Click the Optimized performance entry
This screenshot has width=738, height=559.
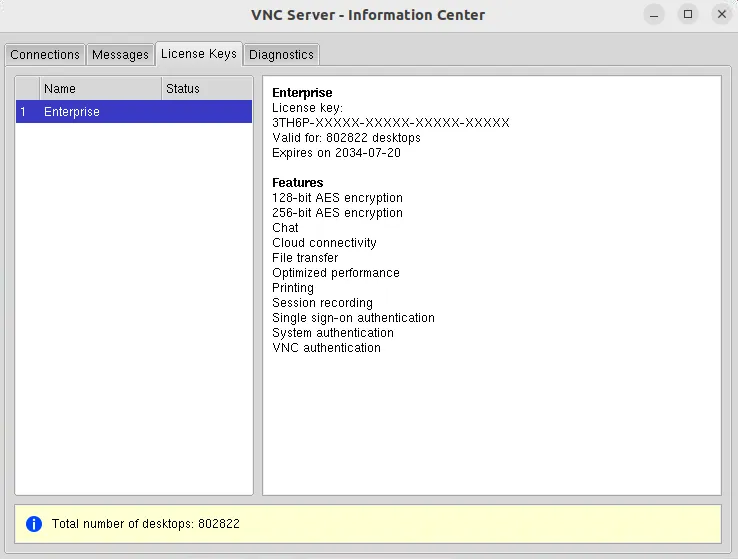coord(336,273)
